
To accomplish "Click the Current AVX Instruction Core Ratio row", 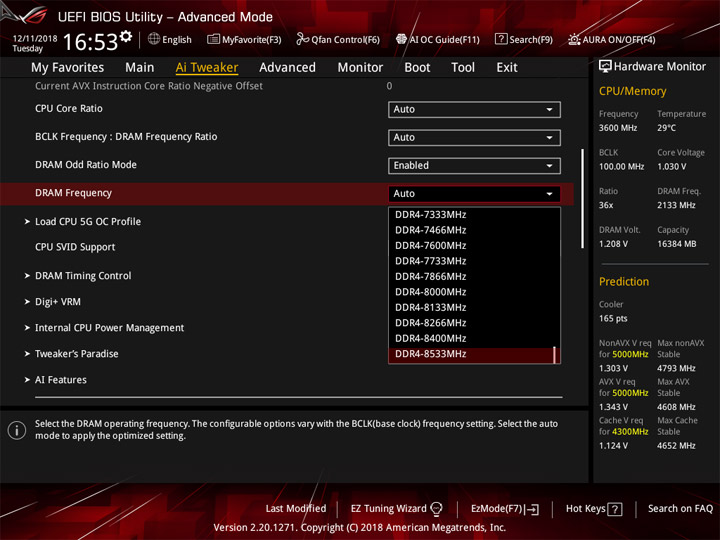I will 149,86.
